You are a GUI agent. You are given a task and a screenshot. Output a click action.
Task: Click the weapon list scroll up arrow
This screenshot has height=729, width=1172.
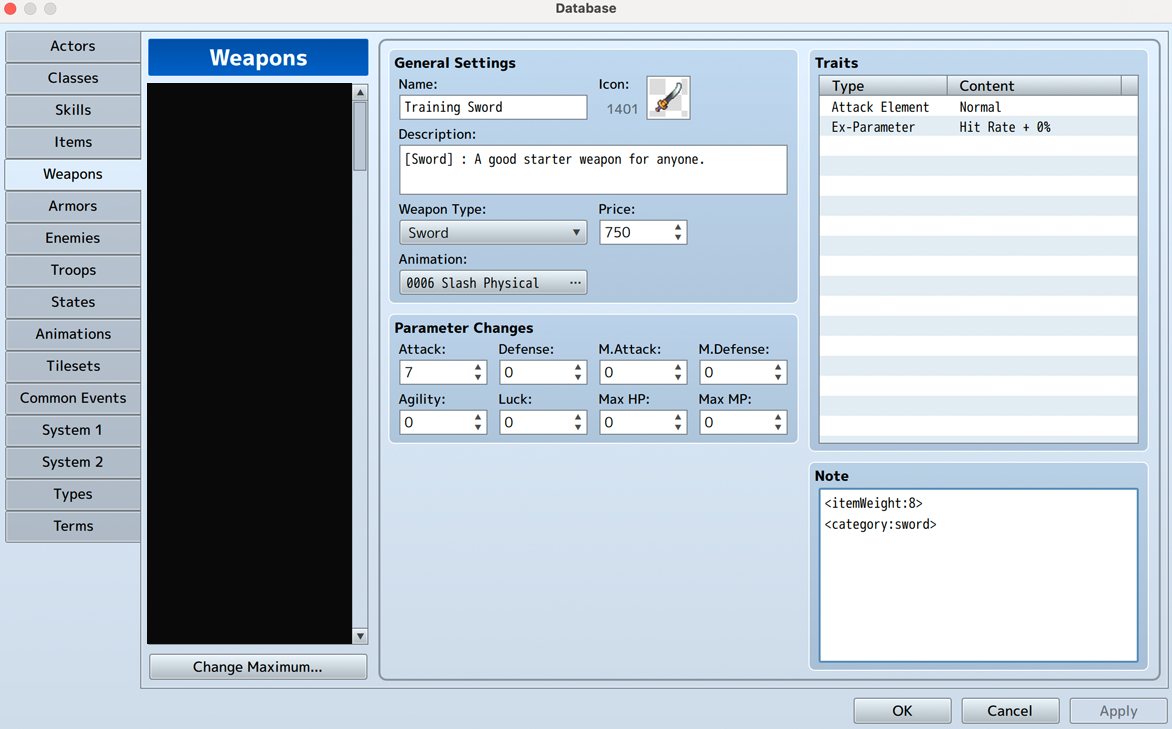coord(360,92)
